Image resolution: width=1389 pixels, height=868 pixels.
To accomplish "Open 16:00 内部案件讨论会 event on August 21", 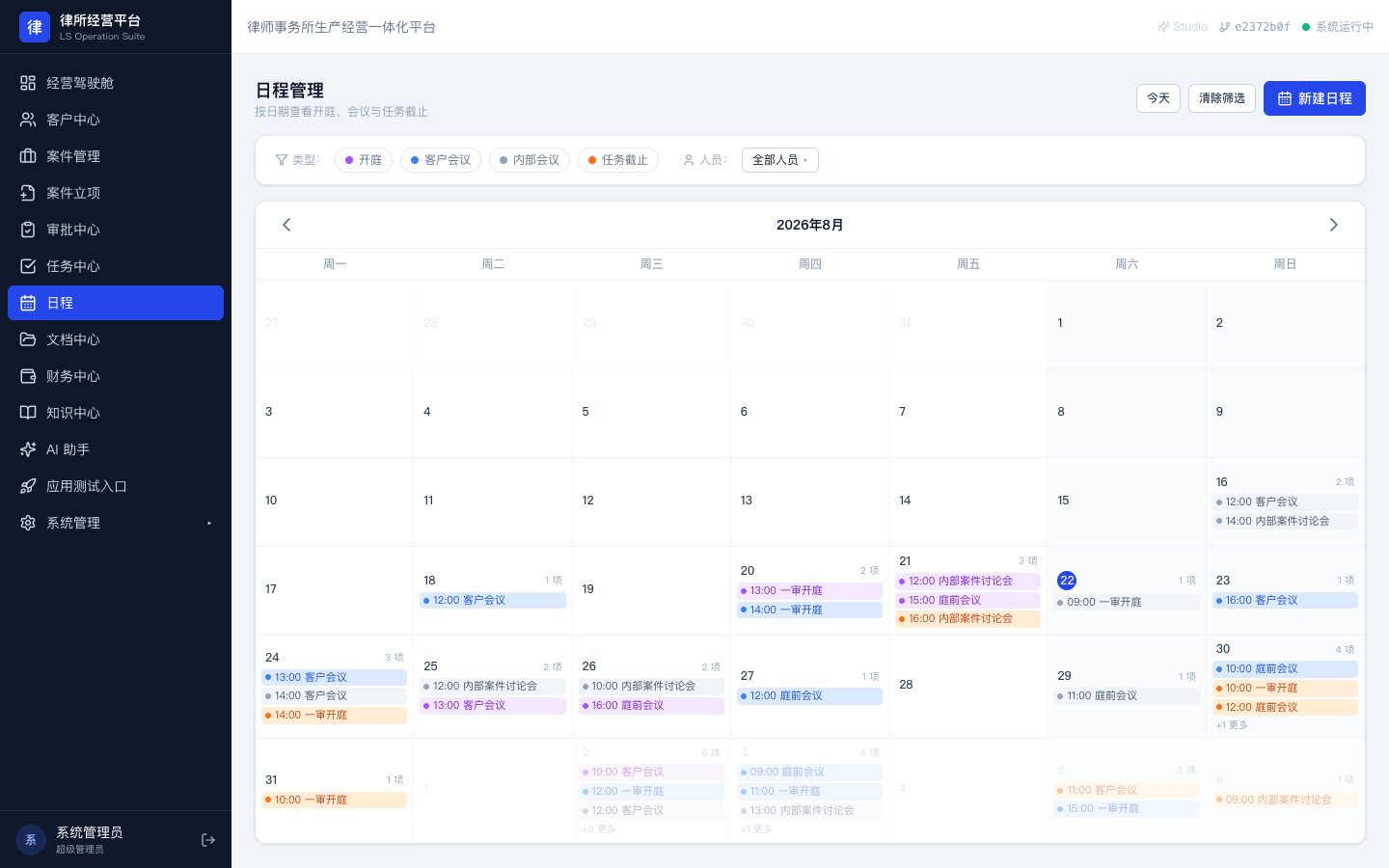I will [x=968, y=619].
